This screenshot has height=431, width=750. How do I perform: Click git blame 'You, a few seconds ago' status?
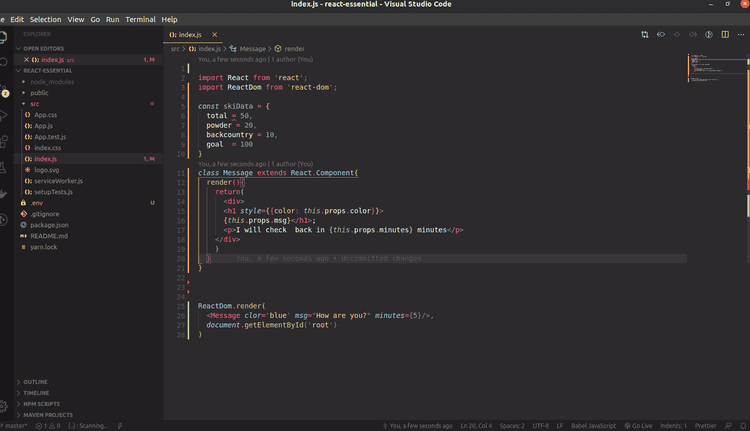418,426
